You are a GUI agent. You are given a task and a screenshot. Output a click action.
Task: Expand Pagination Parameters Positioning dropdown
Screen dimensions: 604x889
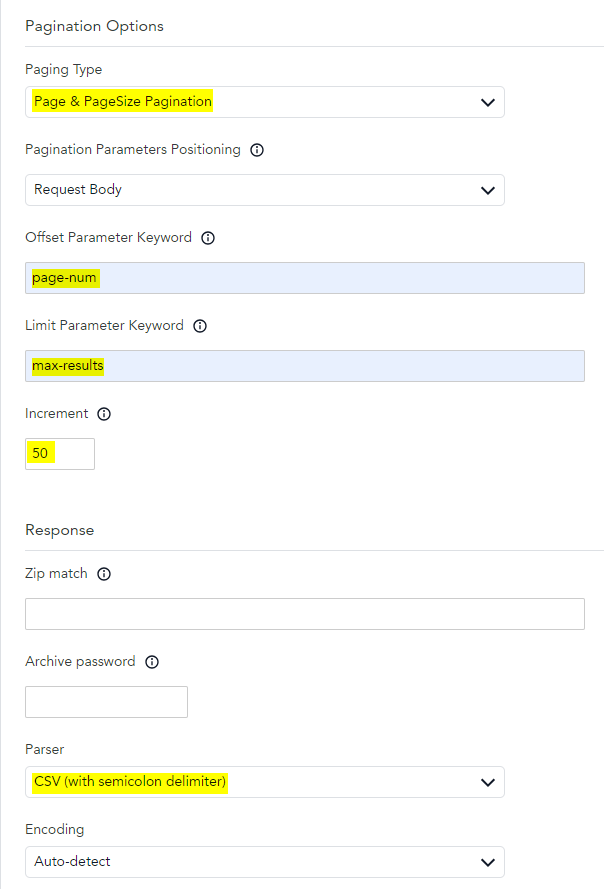click(264, 190)
